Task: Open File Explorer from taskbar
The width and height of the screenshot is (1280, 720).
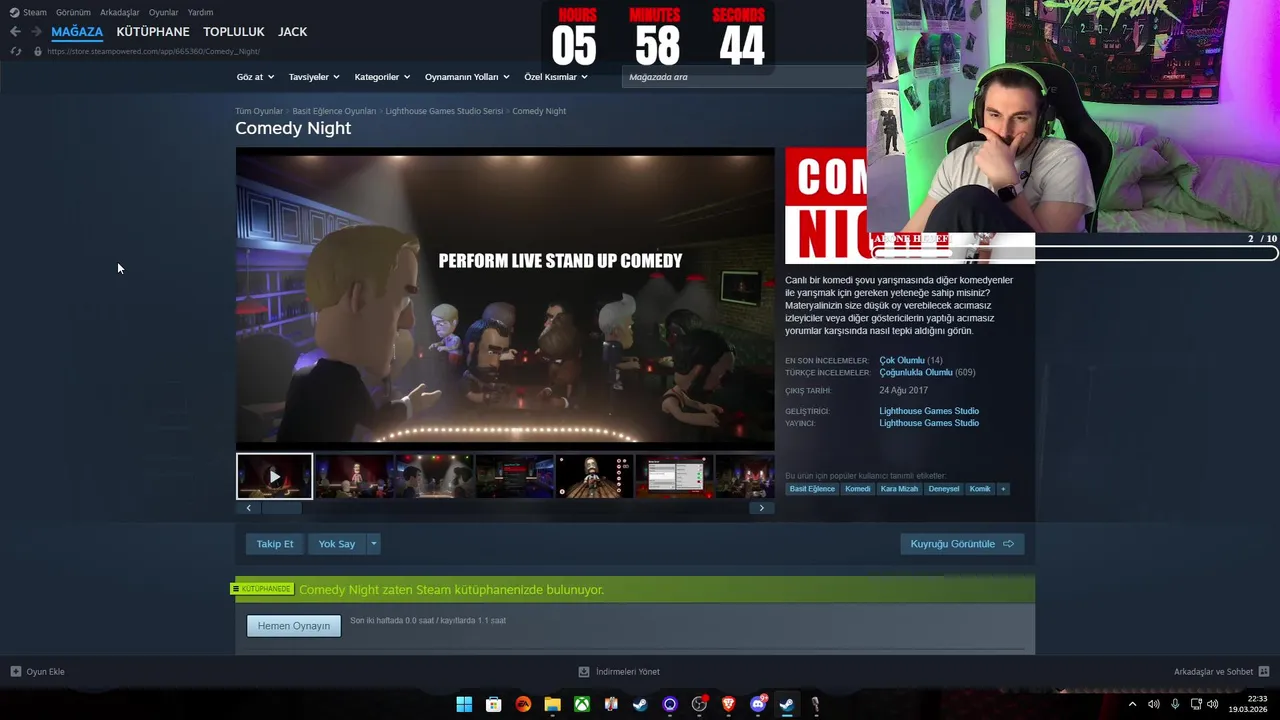Action: point(552,704)
